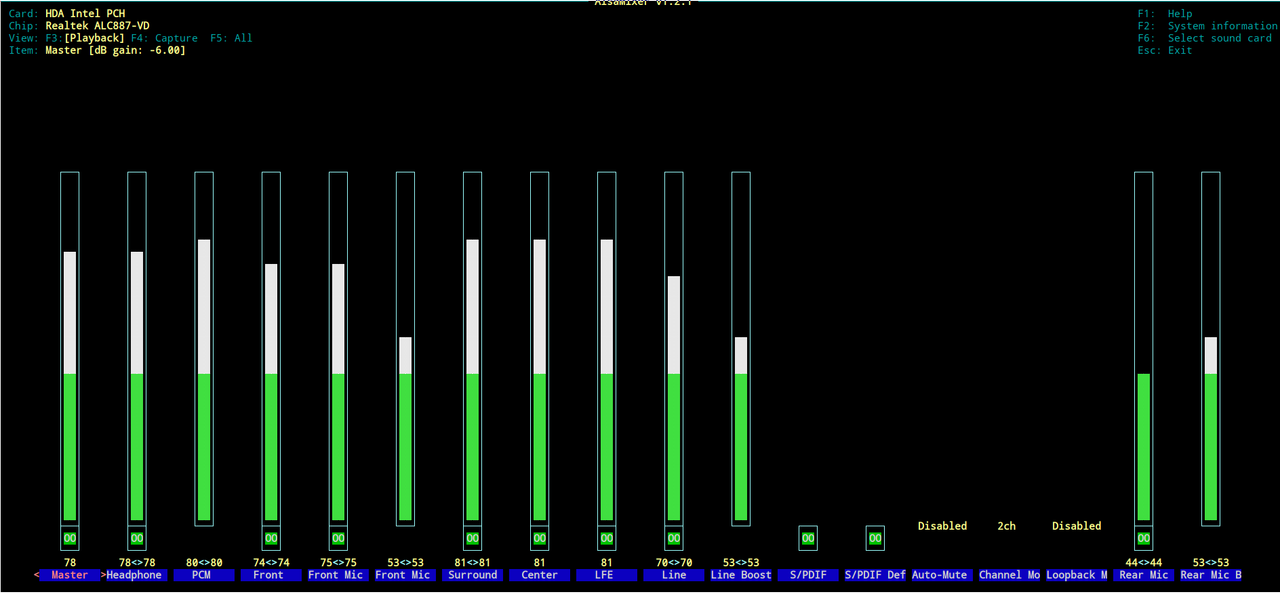This screenshot has height=593, width=1280.
Task: Toggle mute box of Front Mic 75<>75
Action: pos(338,538)
